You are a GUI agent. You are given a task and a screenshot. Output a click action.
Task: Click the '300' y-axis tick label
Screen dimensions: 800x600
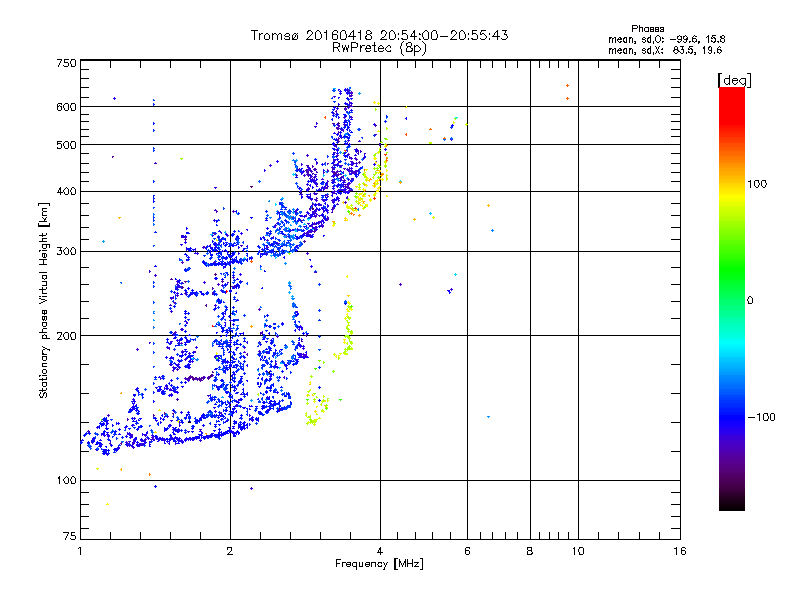coord(66,252)
